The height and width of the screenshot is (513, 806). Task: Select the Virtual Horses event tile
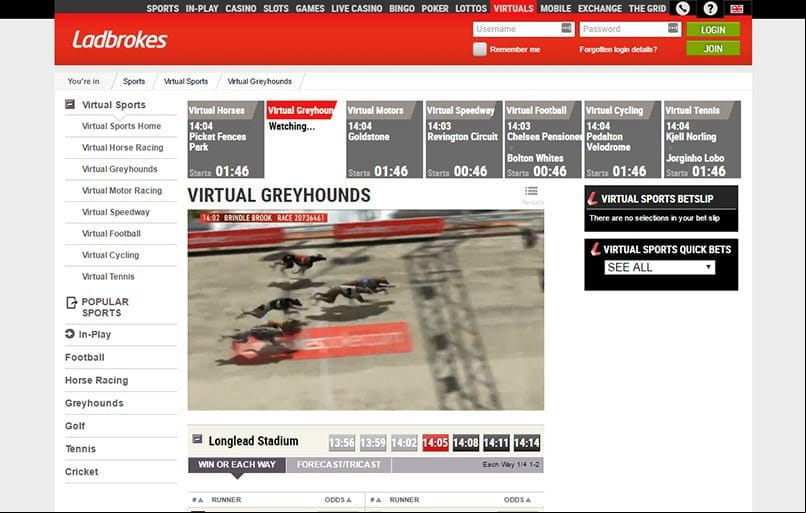pyautogui.click(x=226, y=139)
